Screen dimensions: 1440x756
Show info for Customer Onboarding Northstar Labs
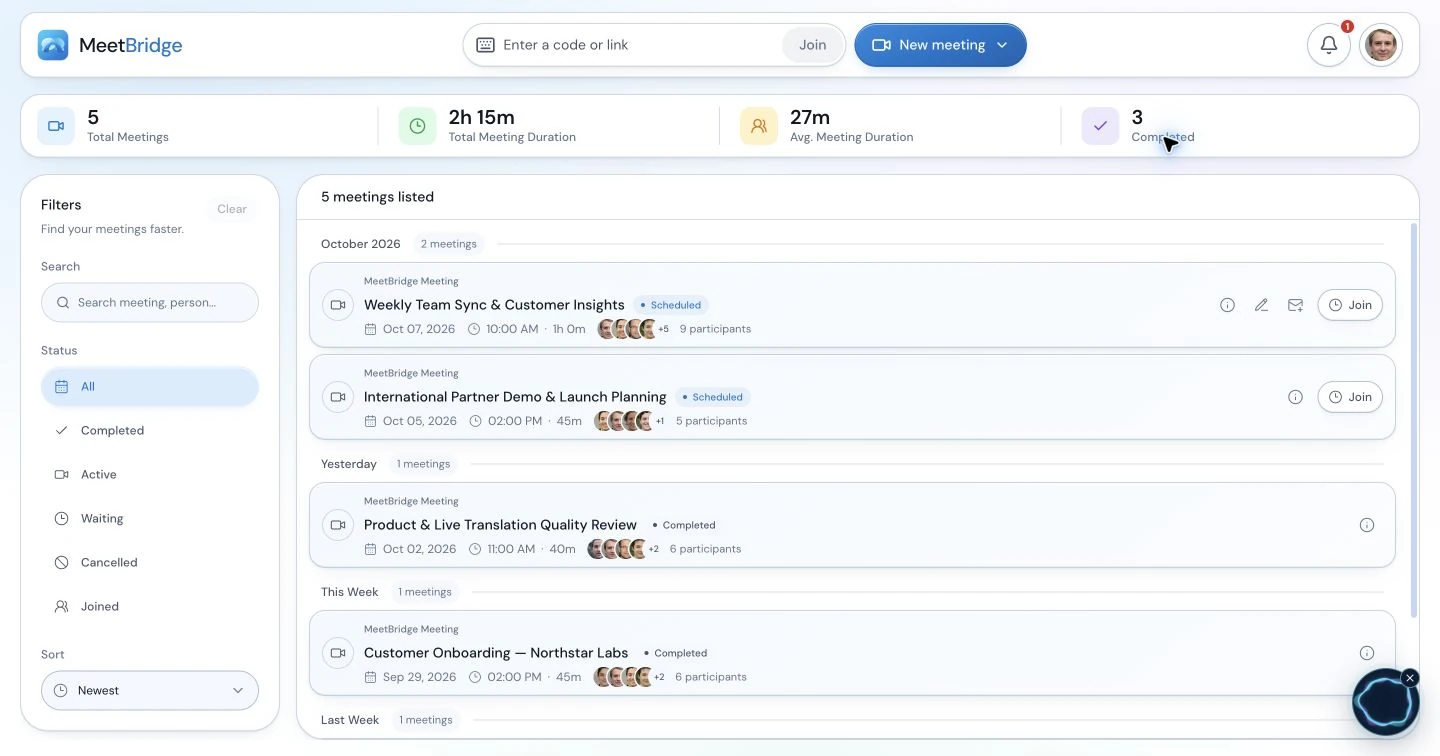click(x=1367, y=653)
